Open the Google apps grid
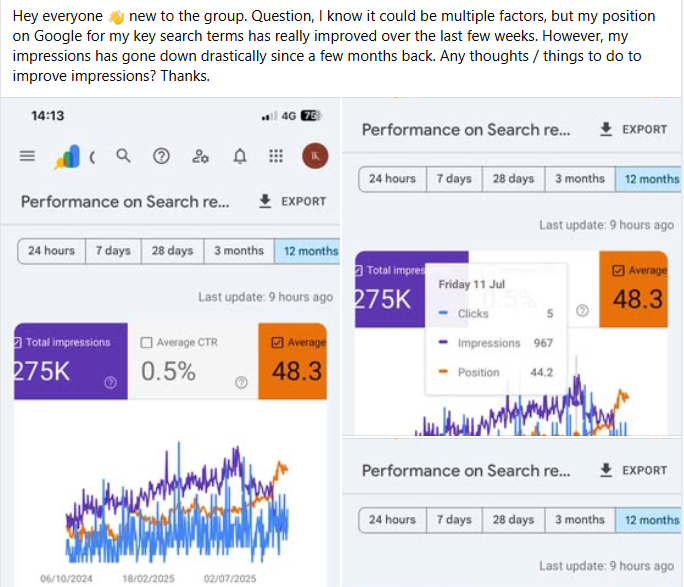Image resolution: width=684 pixels, height=587 pixels. coord(277,156)
